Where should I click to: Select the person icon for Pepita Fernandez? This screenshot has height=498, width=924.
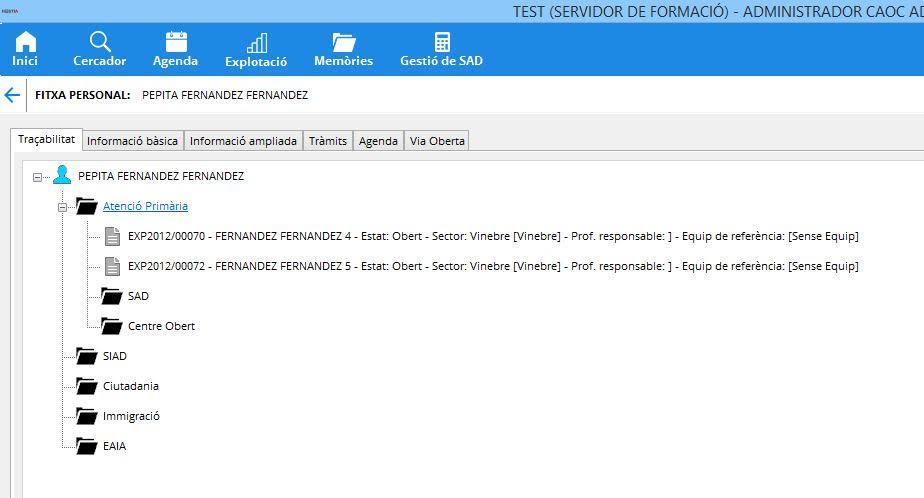[x=62, y=176]
